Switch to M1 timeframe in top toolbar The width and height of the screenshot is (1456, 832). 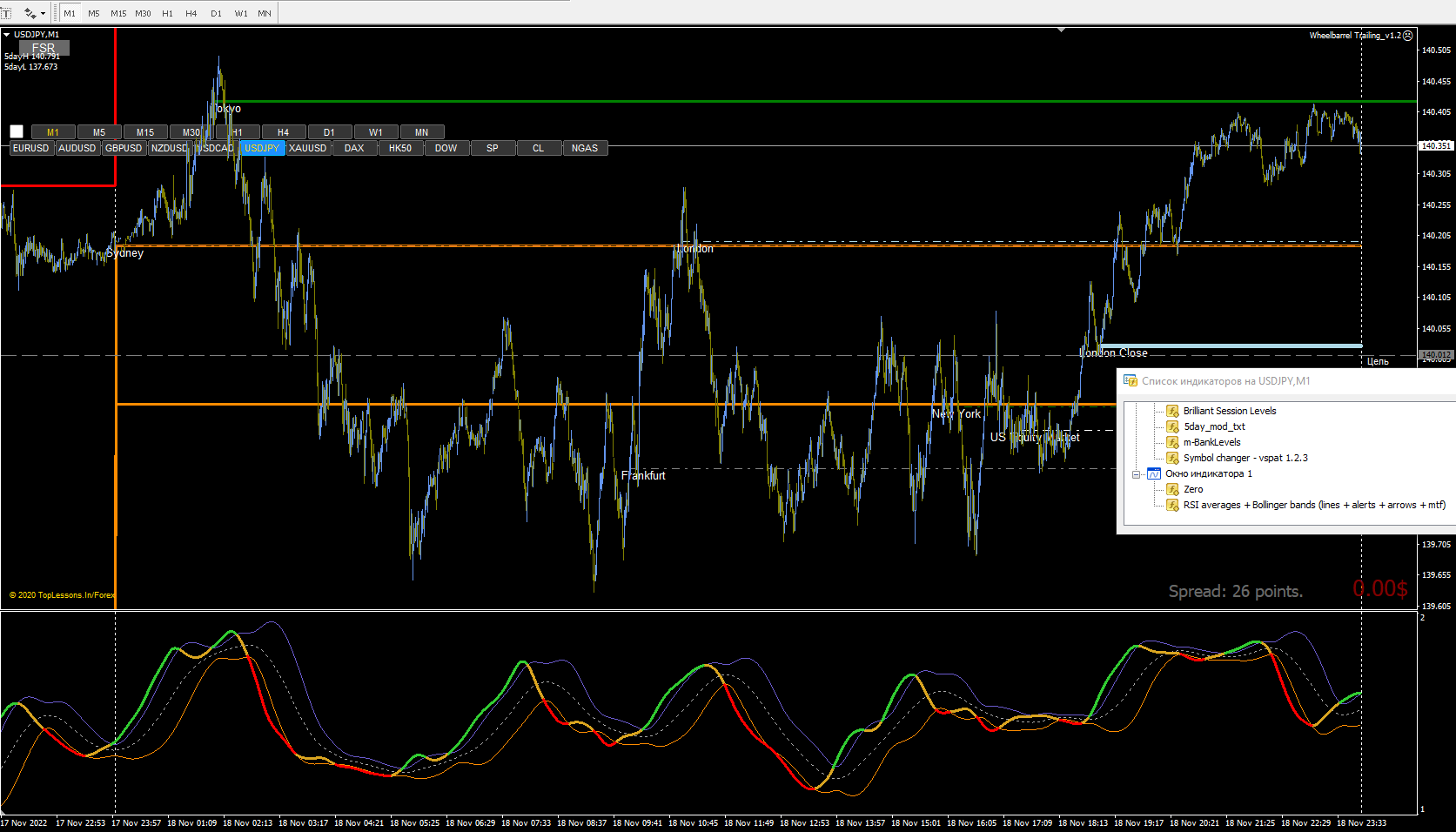tap(70, 13)
